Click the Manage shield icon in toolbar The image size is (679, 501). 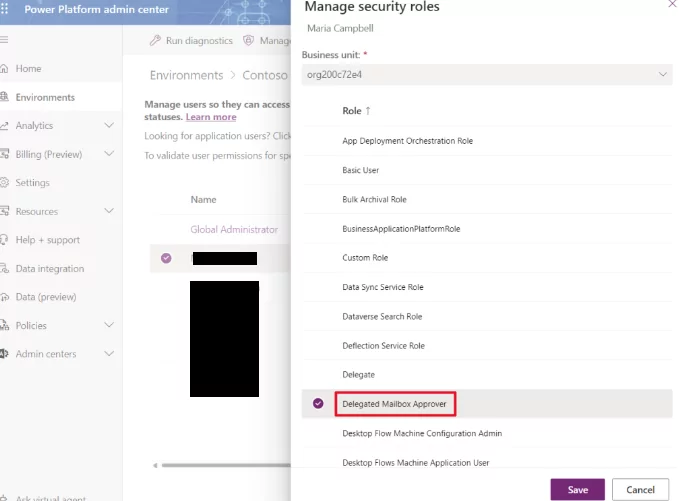pos(249,40)
